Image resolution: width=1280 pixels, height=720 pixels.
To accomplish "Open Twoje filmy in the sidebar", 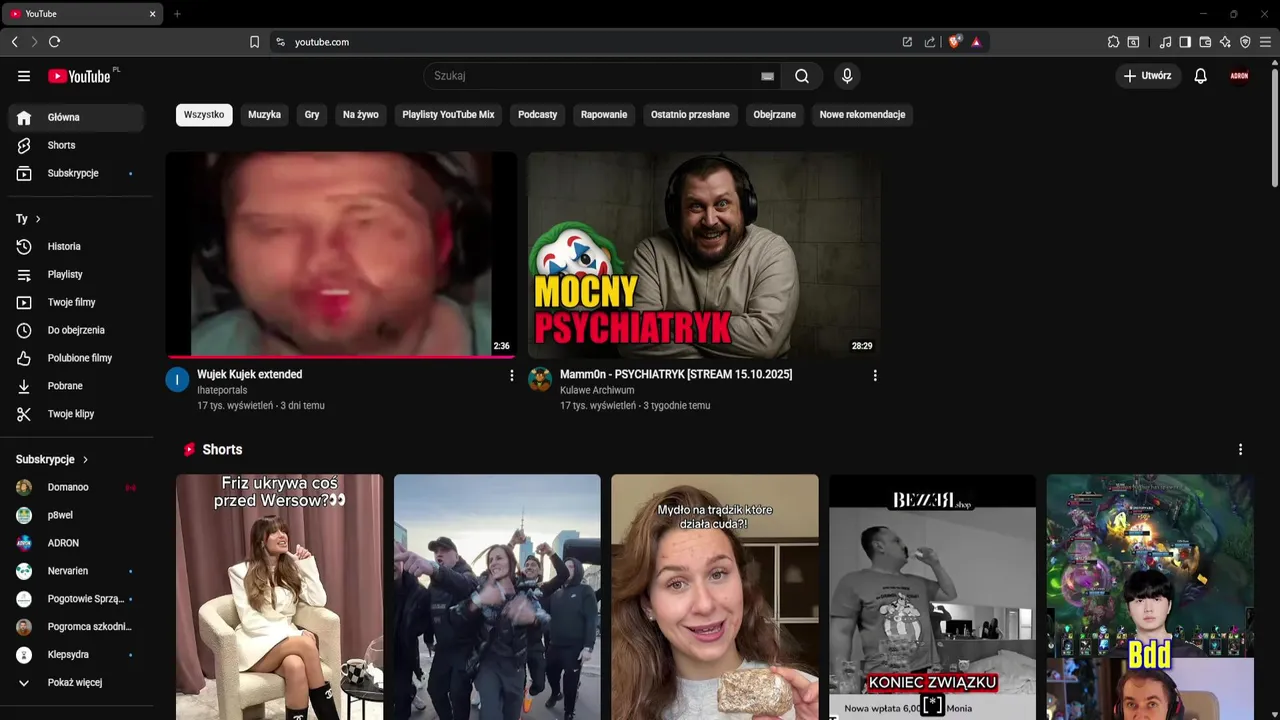I will coord(76,302).
